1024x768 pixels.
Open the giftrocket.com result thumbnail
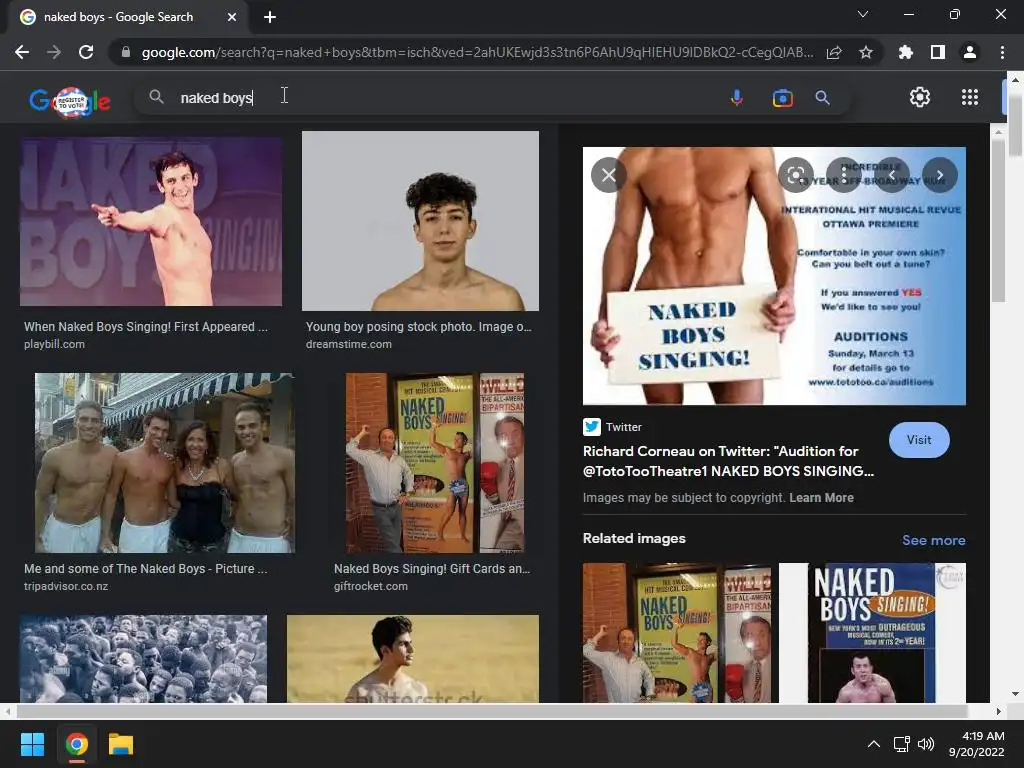coord(434,463)
